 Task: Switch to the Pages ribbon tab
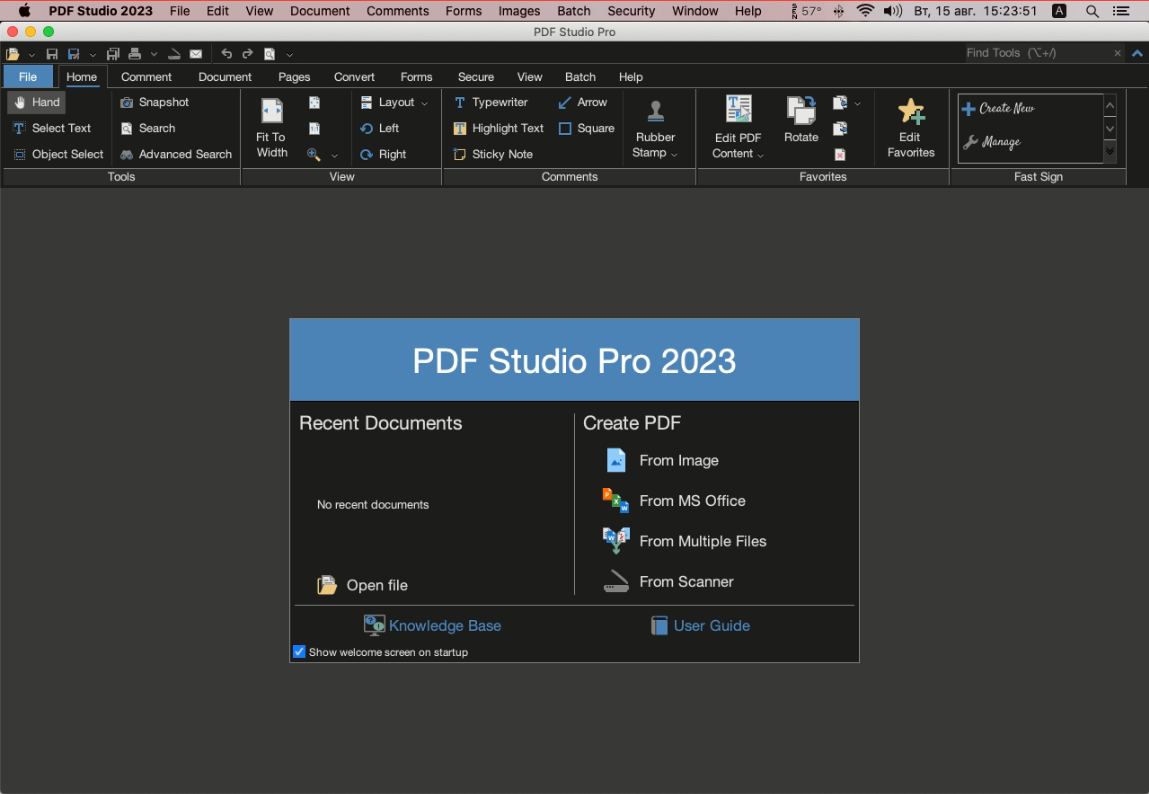(294, 77)
